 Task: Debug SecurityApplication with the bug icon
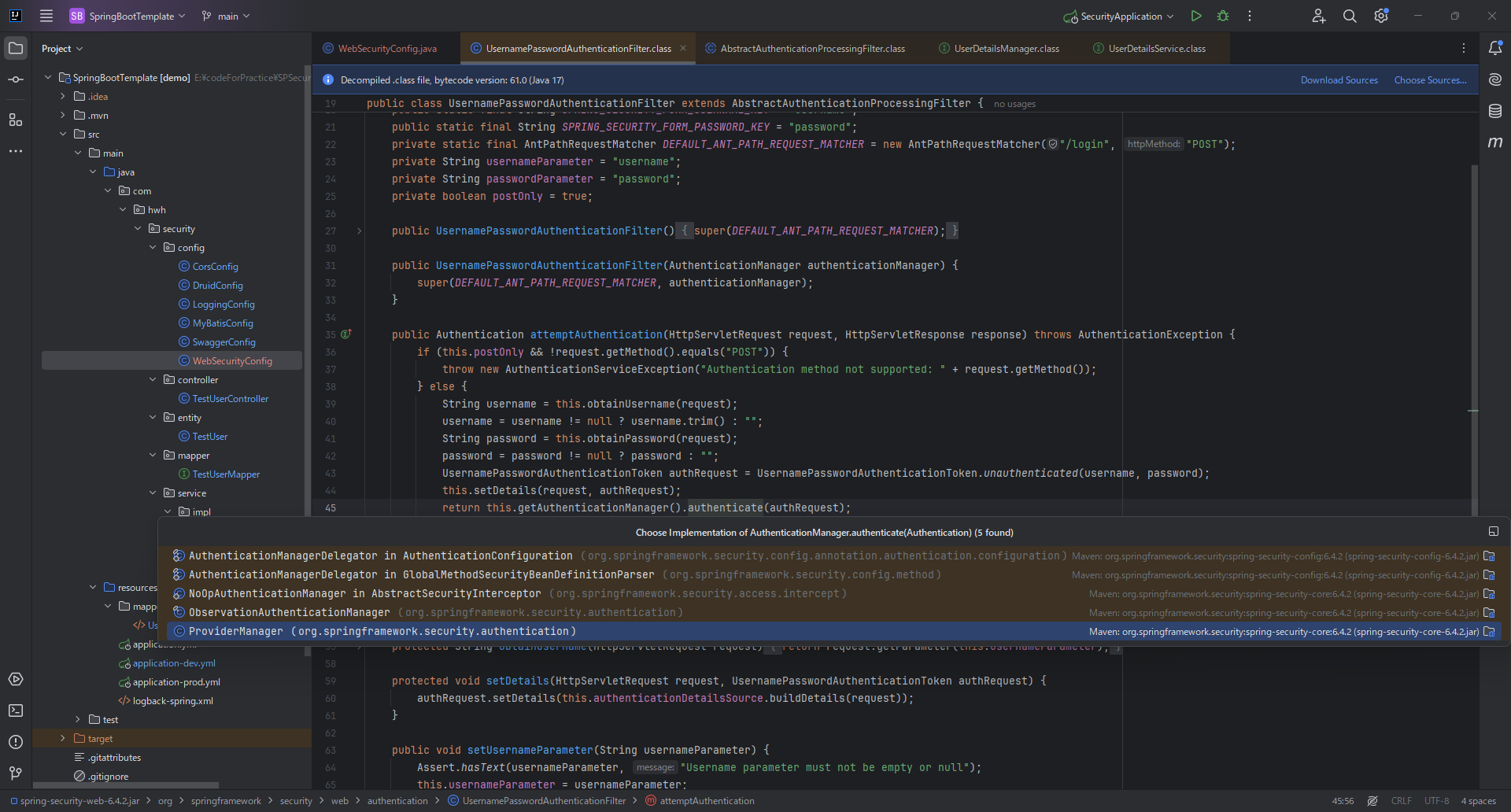pos(1223,16)
